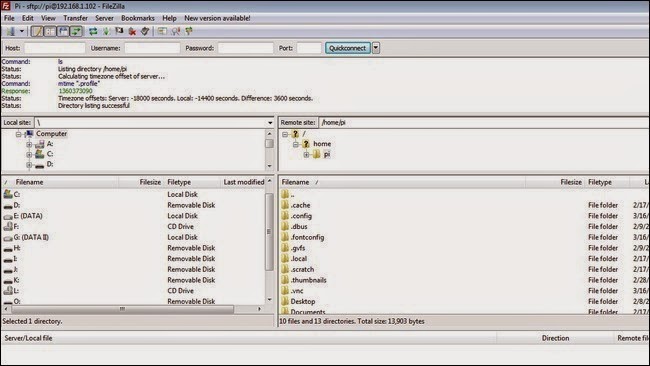Toggle synchronized browsing
The image size is (650, 366).
pyautogui.click(x=189, y=31)
